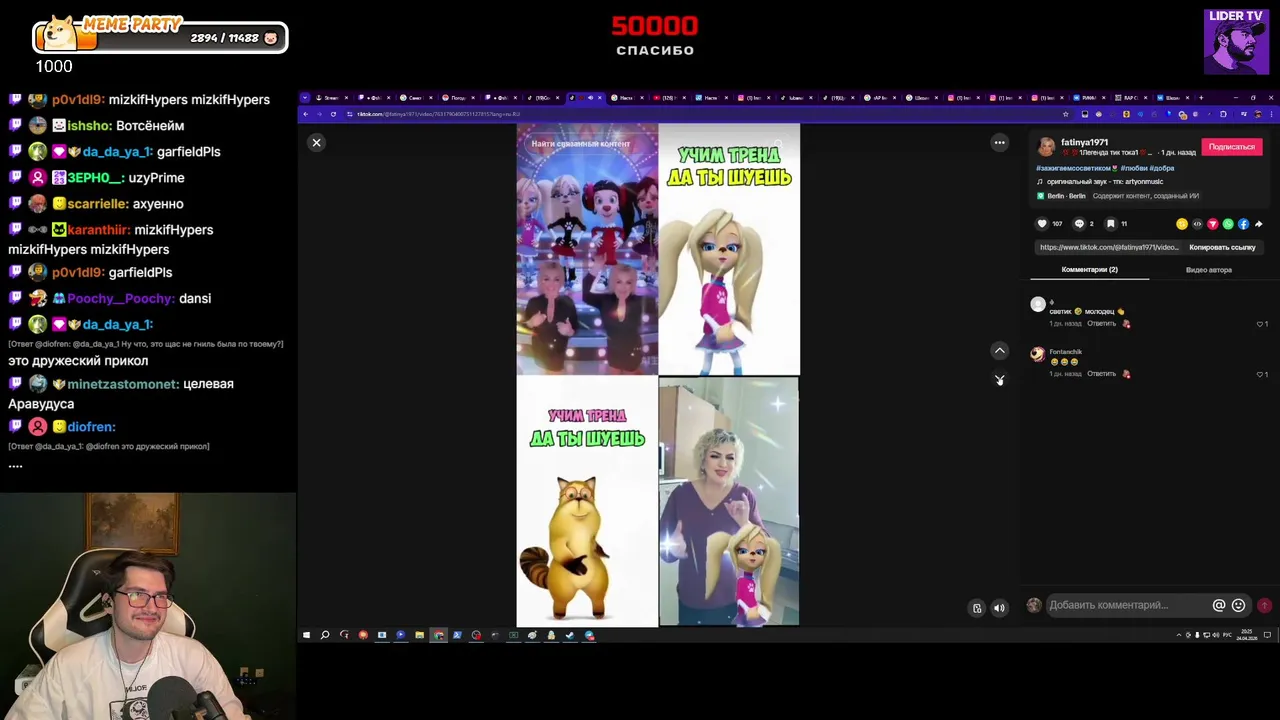Share to Facebook
This screenshot has height=720, width=1280.
pos(1243,224)
